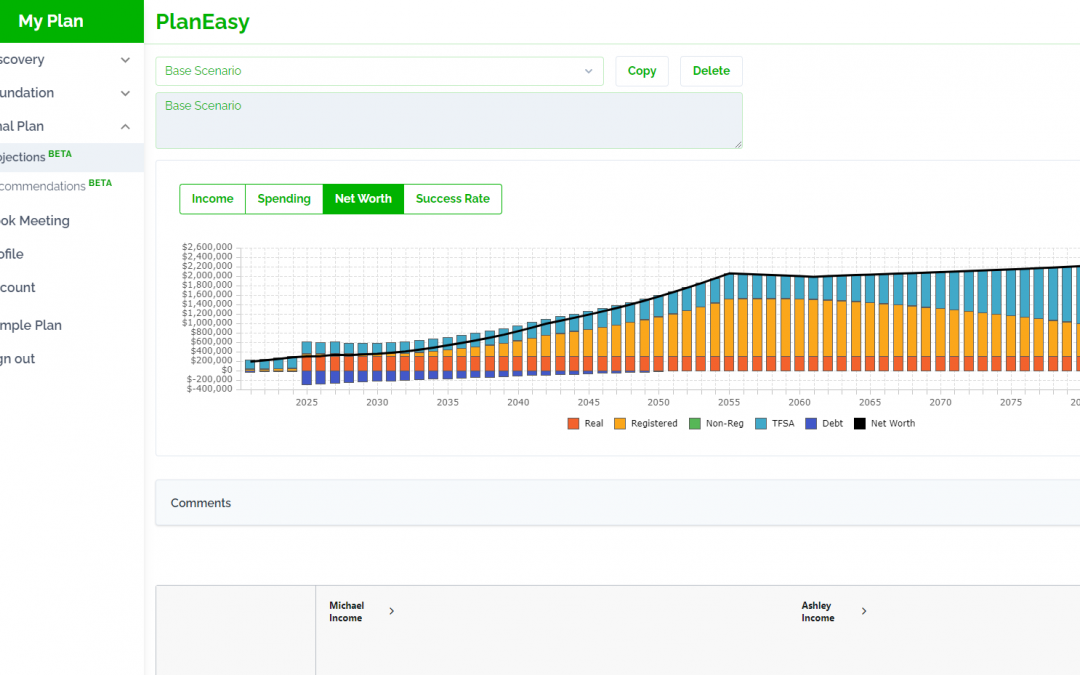The image size is (1080, 675).
Task: Click the 2070 axis label
Action: [x=940, y=402]
